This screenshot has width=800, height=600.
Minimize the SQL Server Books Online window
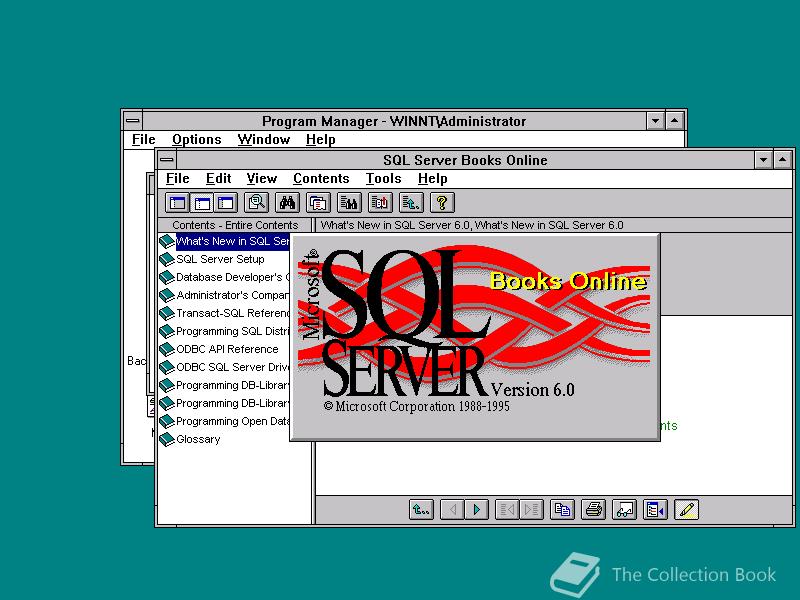pos(763,160)
